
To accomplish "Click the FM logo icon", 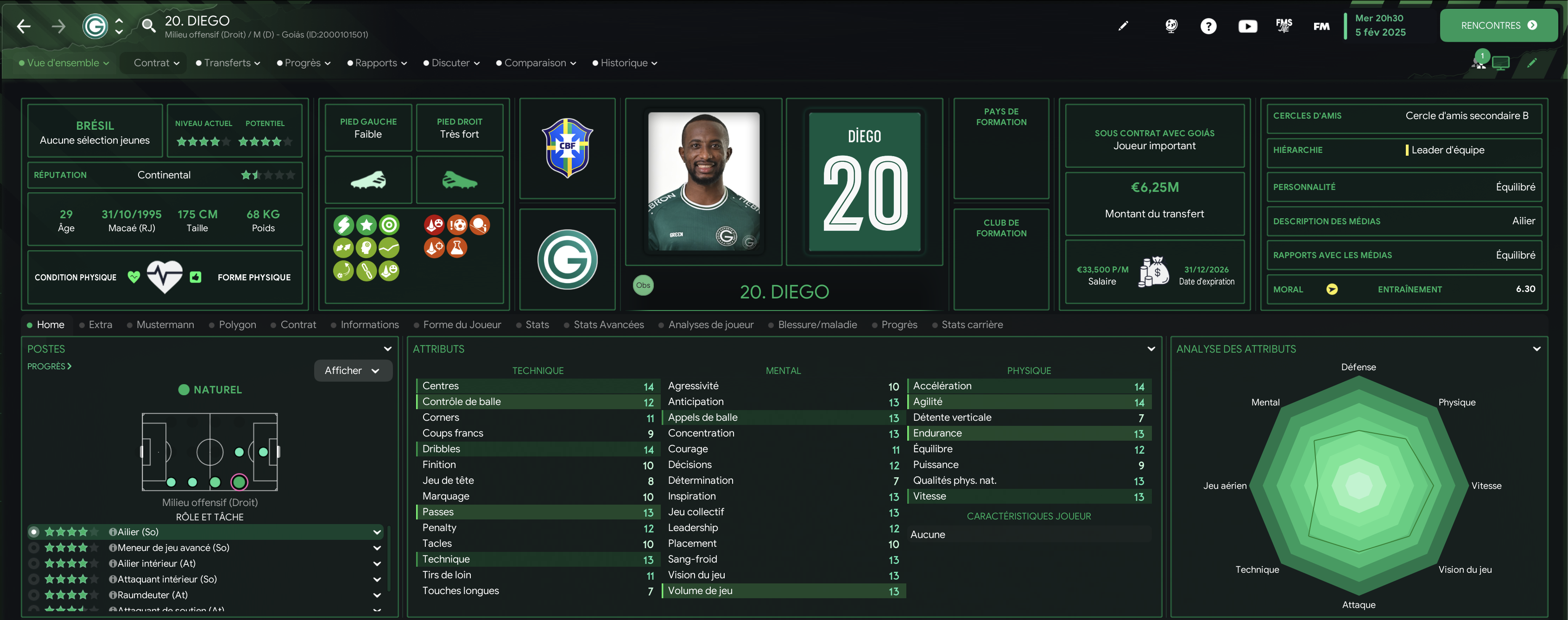I will [x=1321, y=26].
